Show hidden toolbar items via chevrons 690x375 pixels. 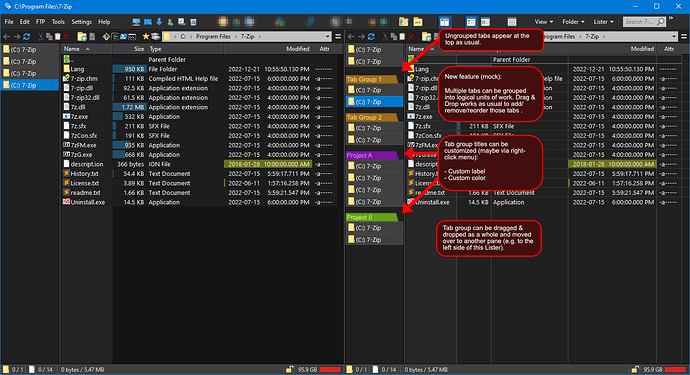click(671, 18)
